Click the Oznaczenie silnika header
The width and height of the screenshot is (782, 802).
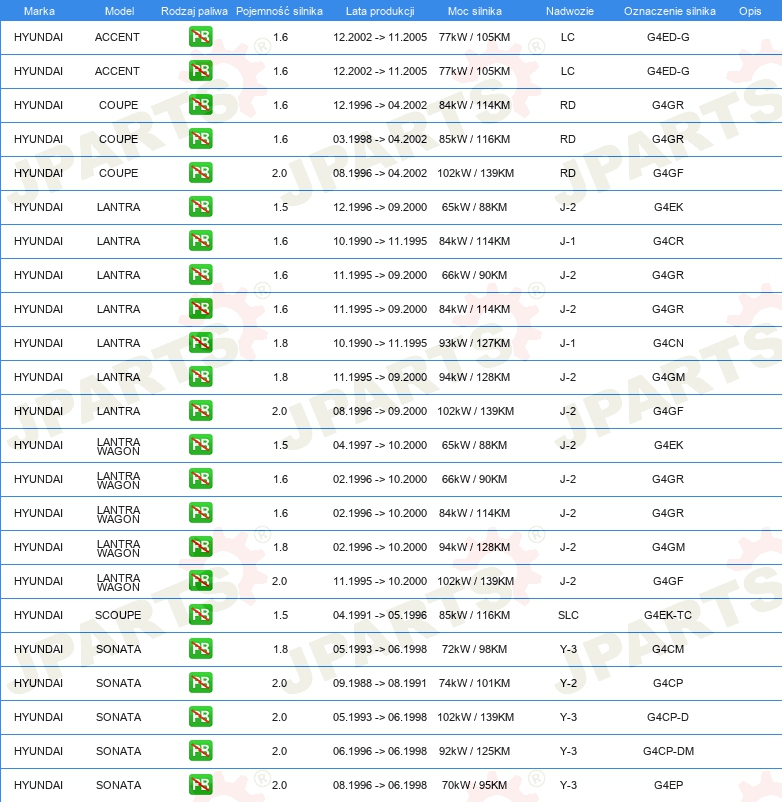[x=669, y=11]
